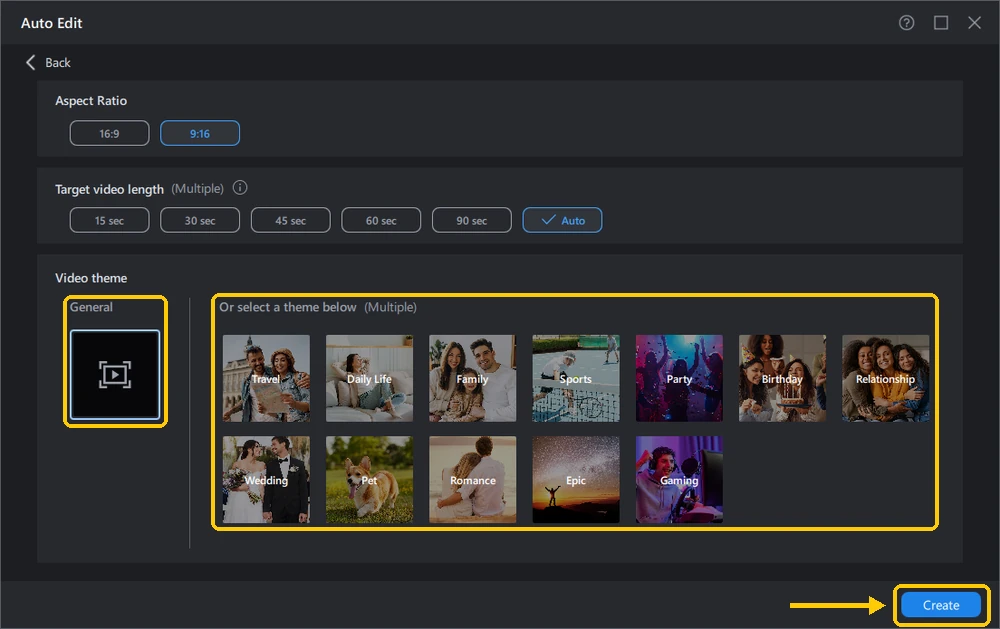Select 45 sec video length

pos(290,220)
